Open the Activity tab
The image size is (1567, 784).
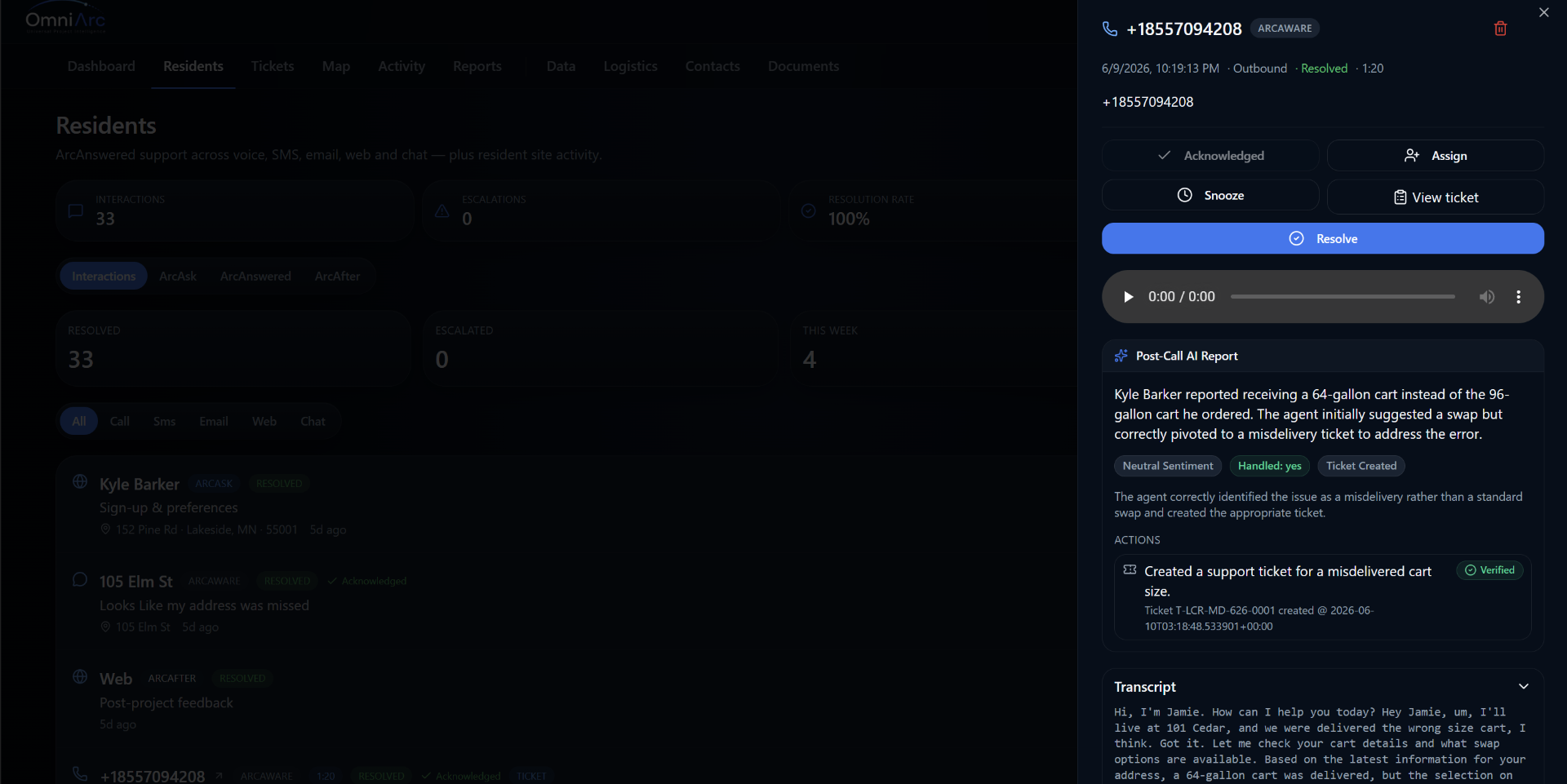[402, 66]
